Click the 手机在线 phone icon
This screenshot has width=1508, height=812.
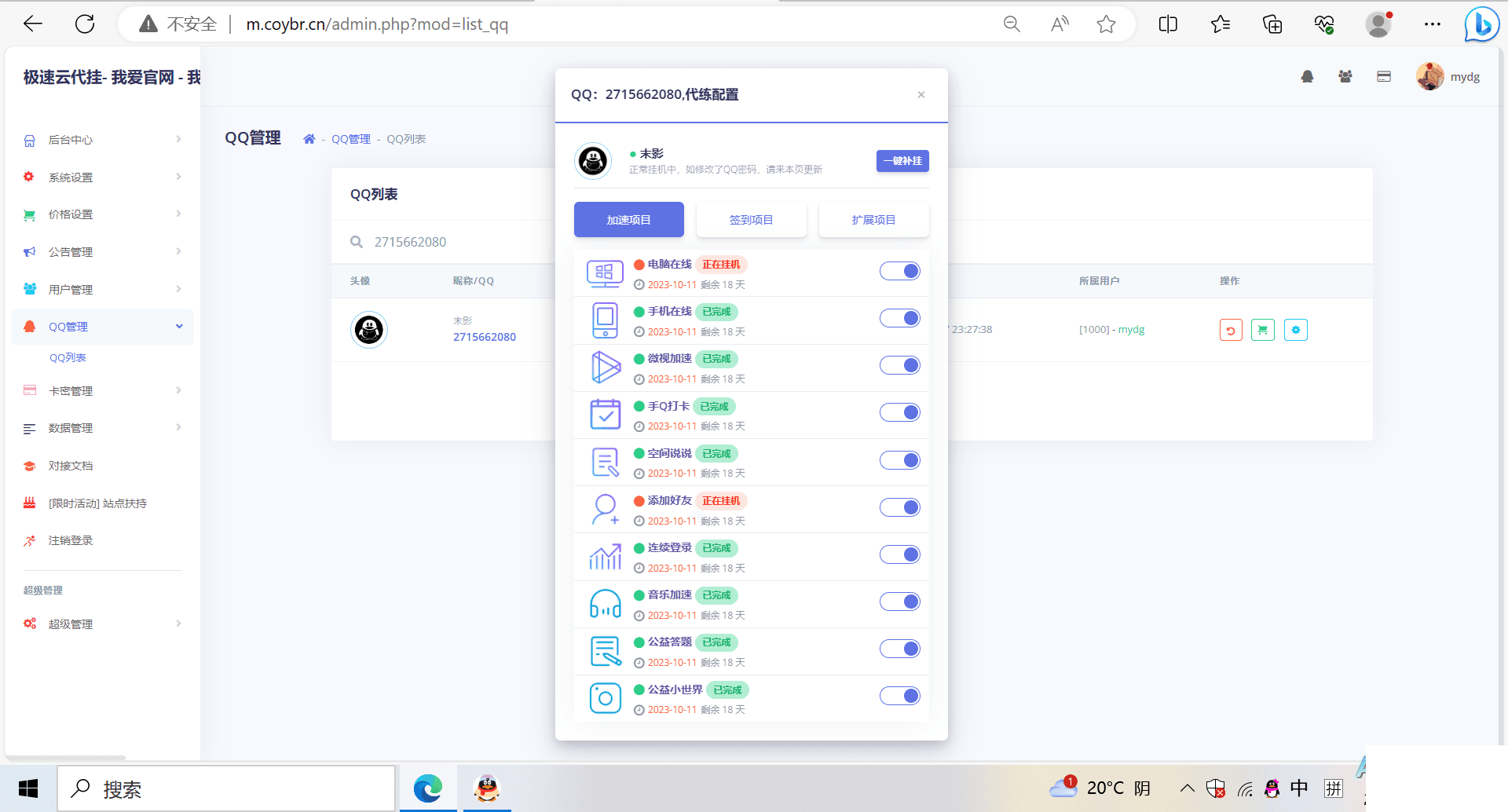(605, 320)
